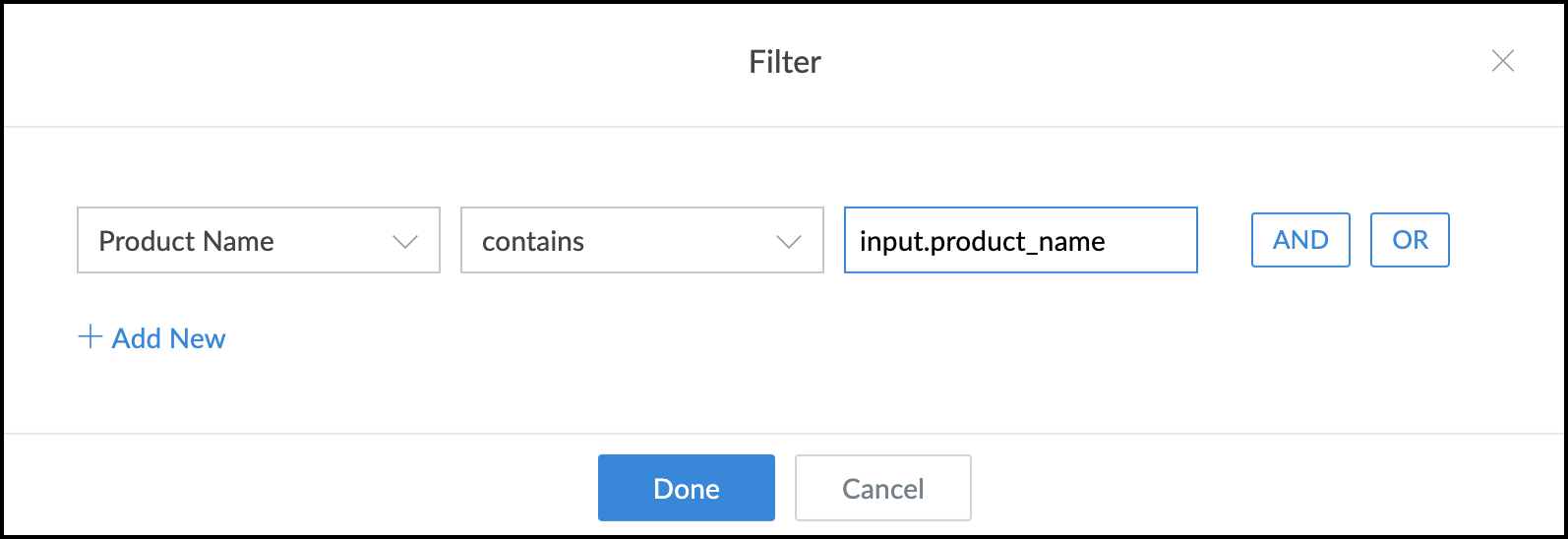The width and height of the screenshot is (1568, 539).
Task: Click the Add New link
Action: click(x=168, y=338)
